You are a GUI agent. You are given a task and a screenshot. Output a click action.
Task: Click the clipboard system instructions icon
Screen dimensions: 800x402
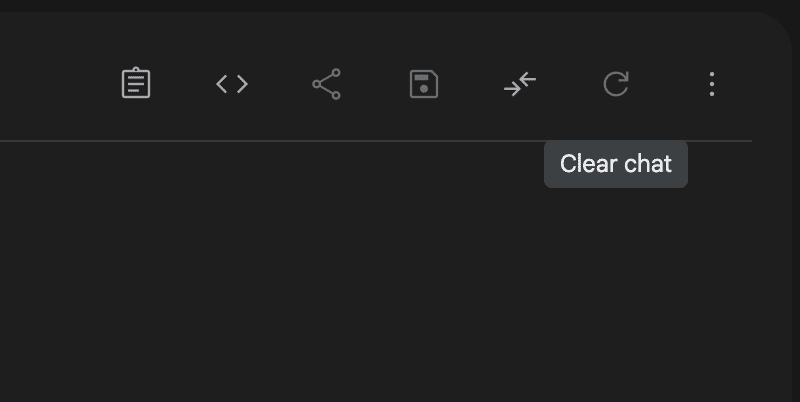tap(136, 84)
